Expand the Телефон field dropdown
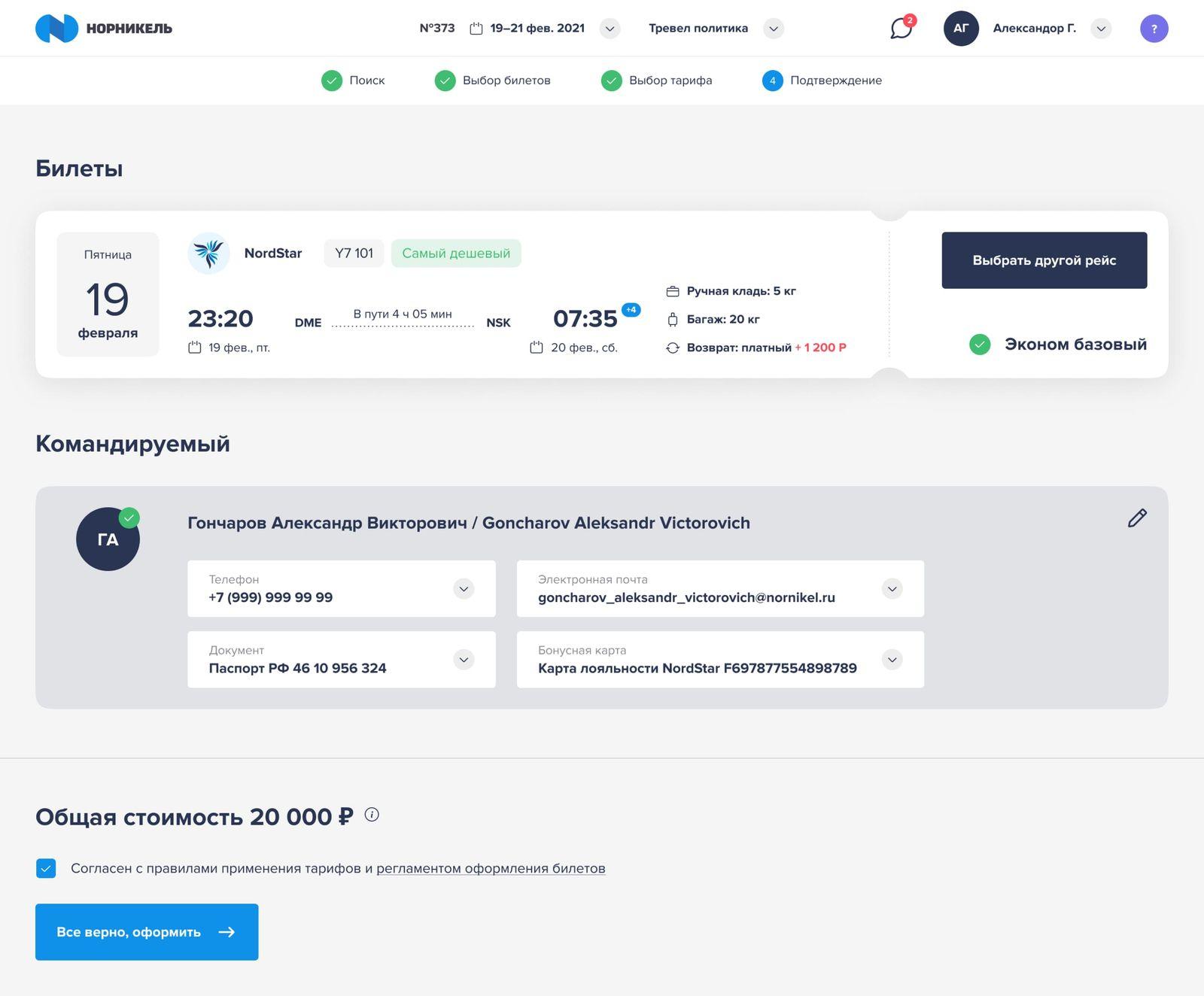 (464, 589)
